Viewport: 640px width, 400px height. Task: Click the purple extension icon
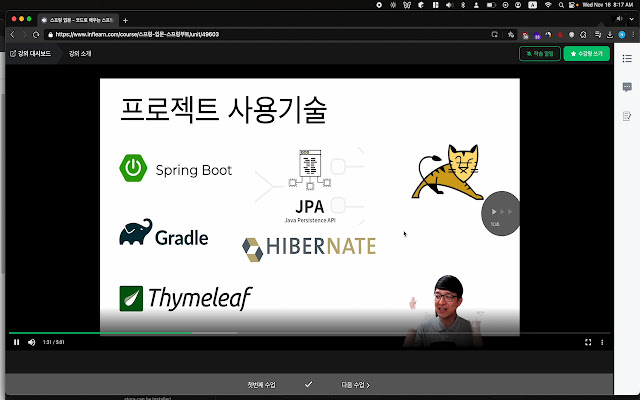[537, 35]
